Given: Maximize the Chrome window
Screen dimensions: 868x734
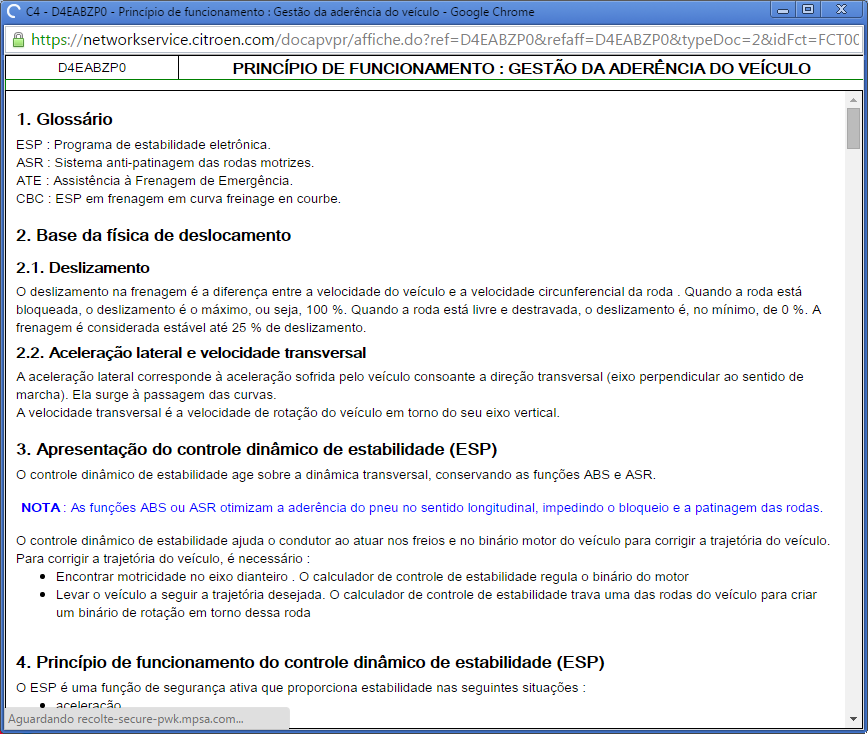Looking at the screenshot, I should tap(808, 9).
